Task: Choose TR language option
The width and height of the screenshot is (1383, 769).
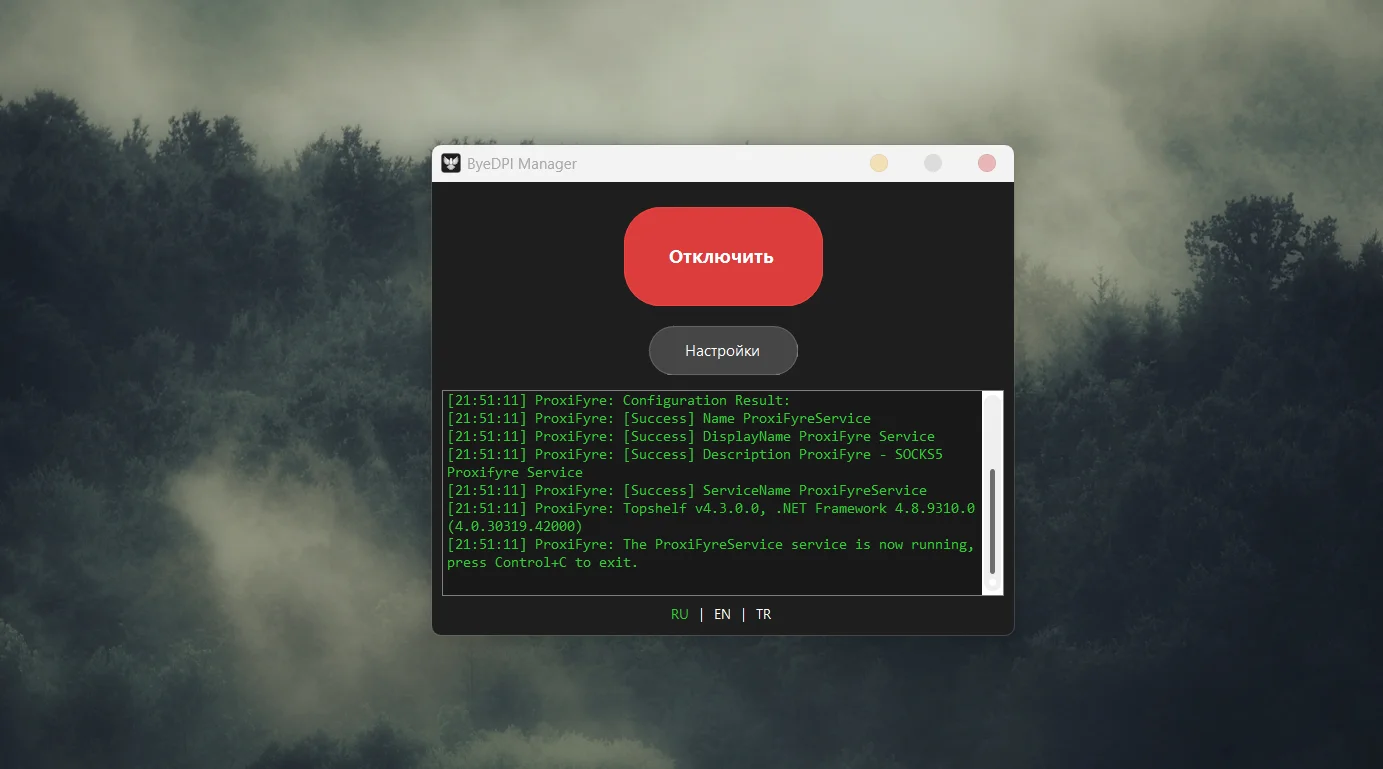Action: tap(763, 614)
